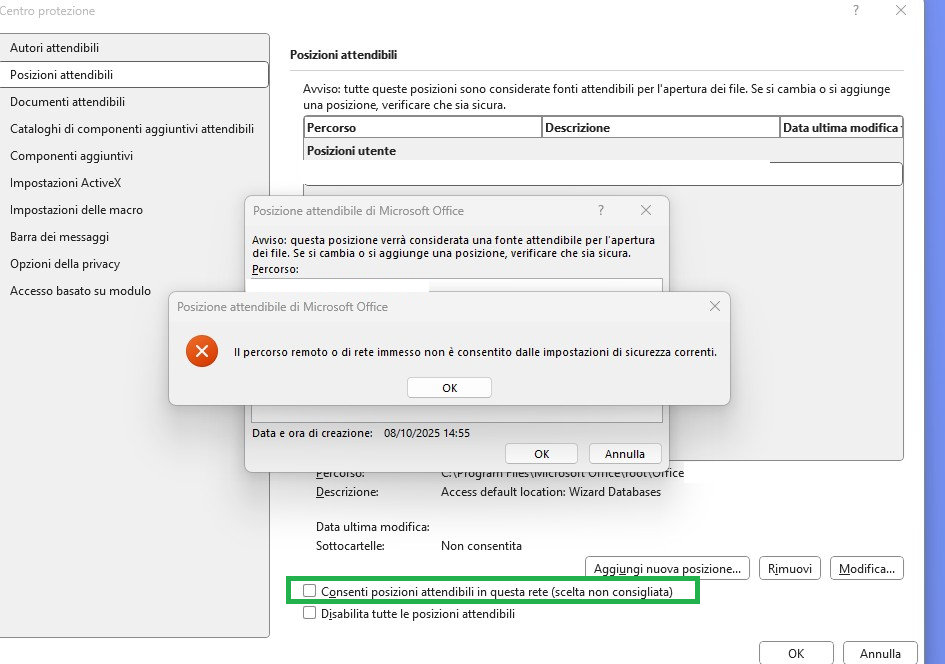The height and width of the screenshot is (664, 945).
Task: Open Cataloghi di componenti aggiuntivi attendibili
Action: 134,129
